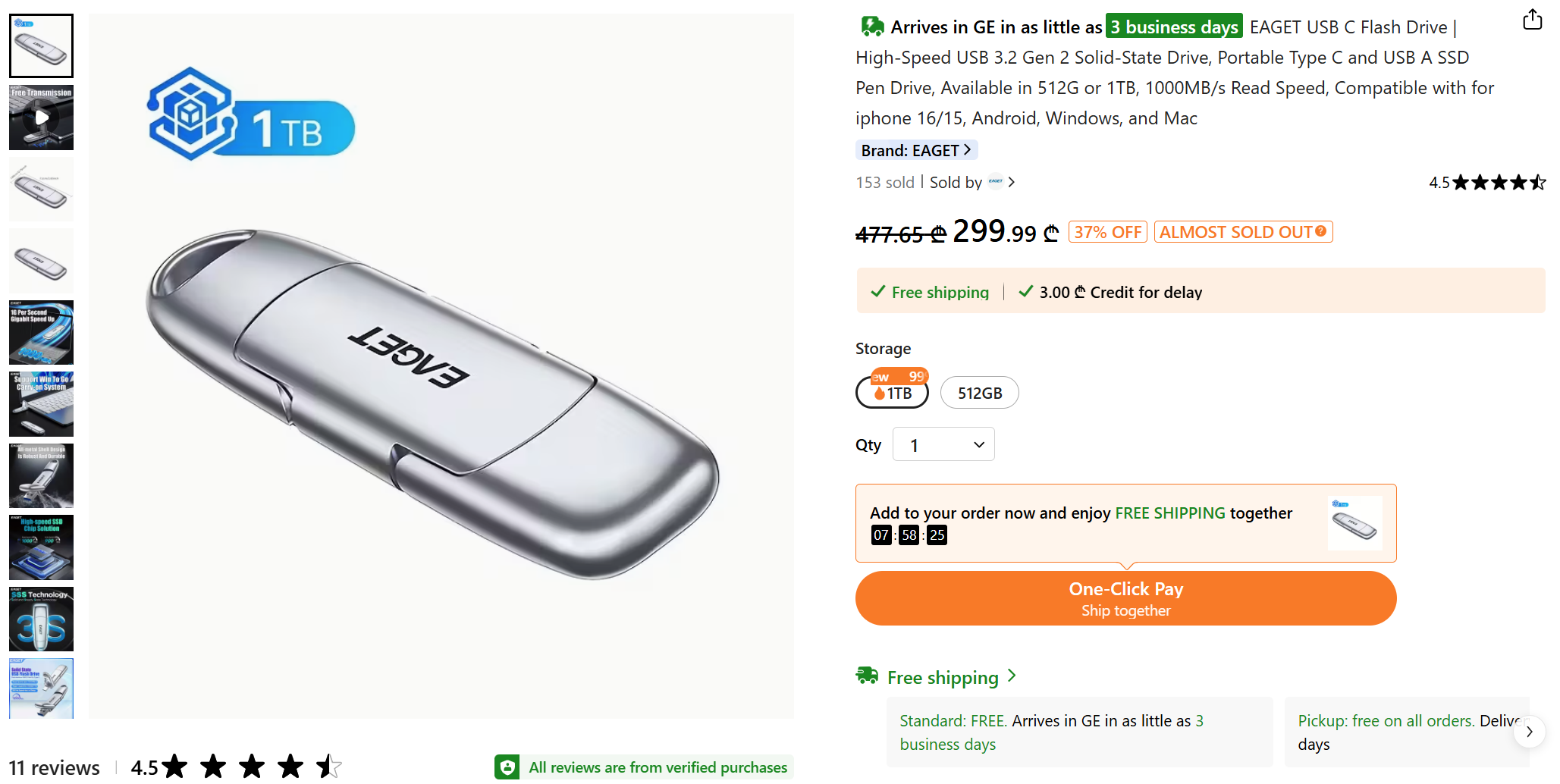The image size is (1560, 784).
Task: Click the question mark beside Almost Sold Out
Action: coord(1321,231)
